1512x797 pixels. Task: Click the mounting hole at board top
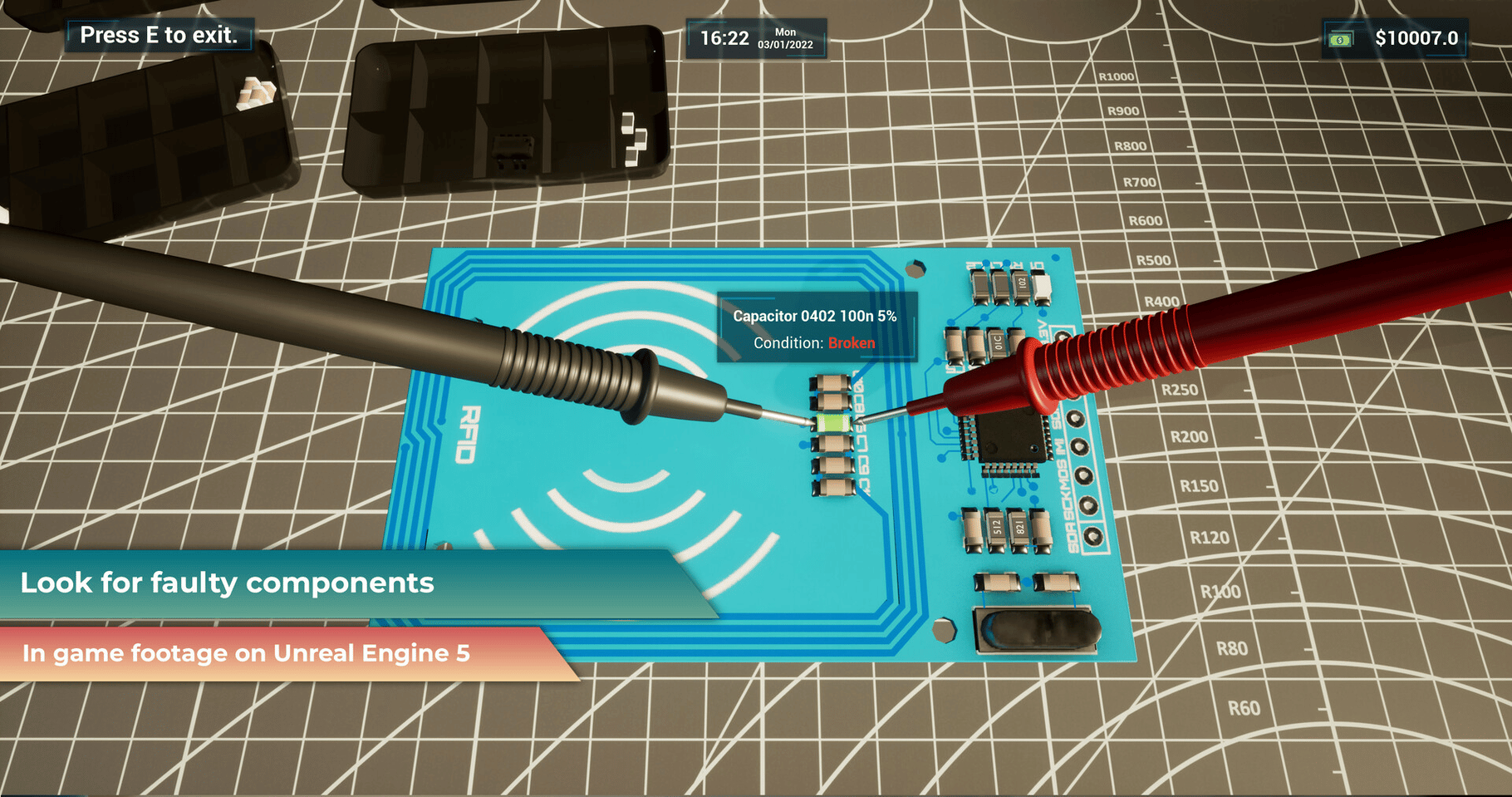[x=916, y=268]
